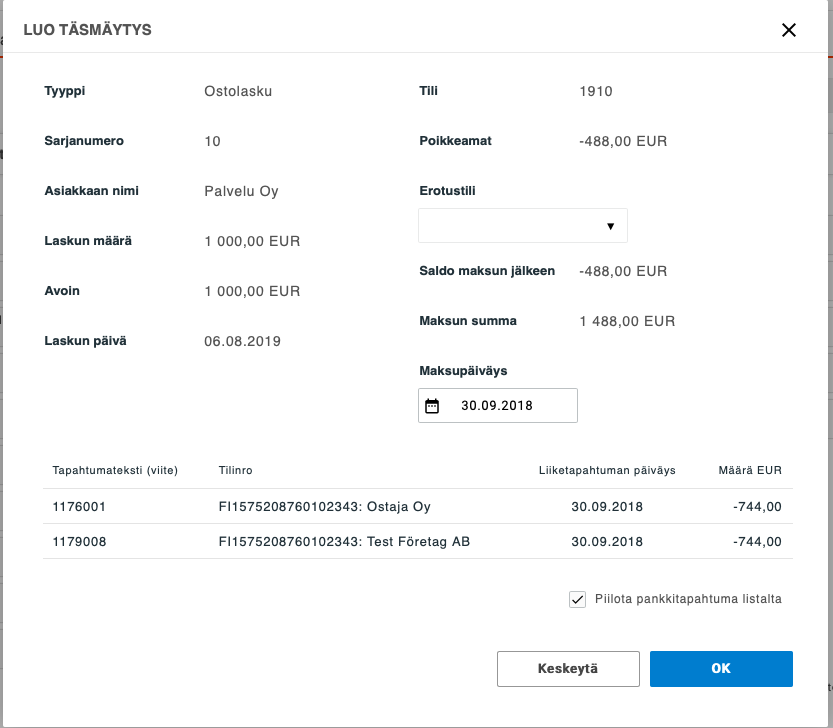Select the Ostaja Oy account cell
The width and height of the screenshot is (833, 728).
click(324, 507)
